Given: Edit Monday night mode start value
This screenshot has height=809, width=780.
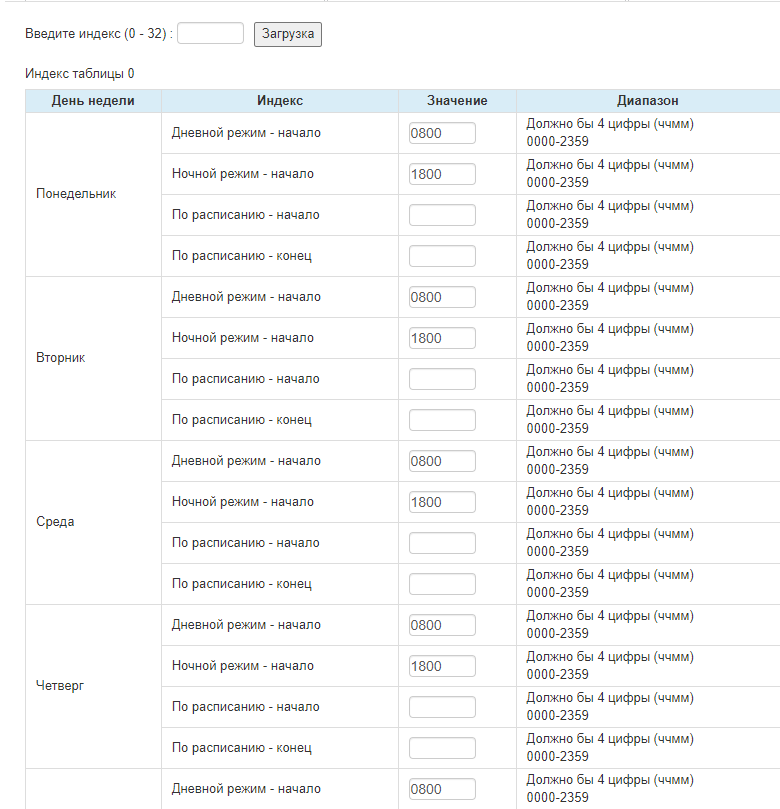Looking at the screenshot, I should pyautogui.click(x=442, y=174).
